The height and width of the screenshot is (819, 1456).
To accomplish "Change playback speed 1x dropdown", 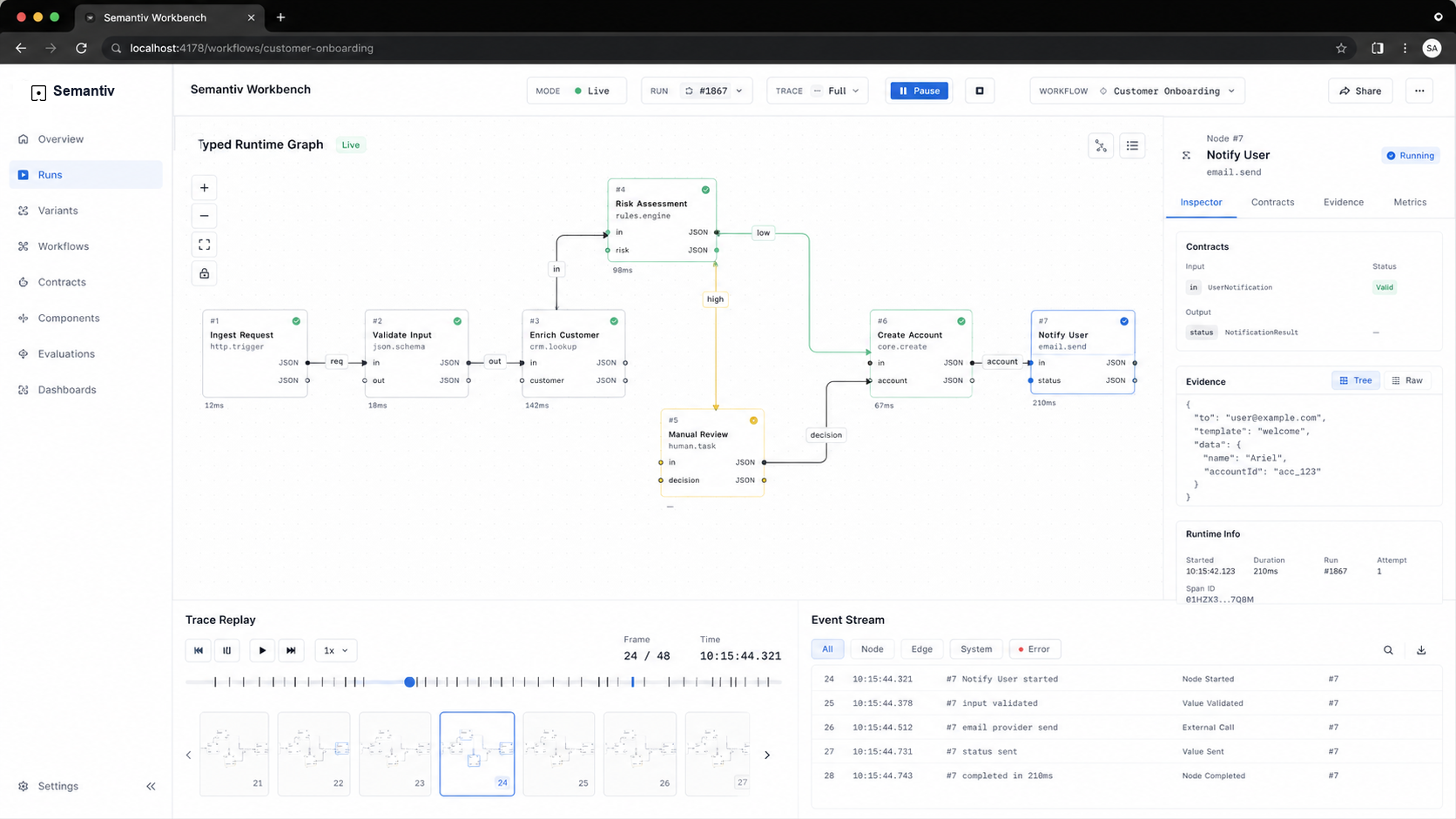I will pos(335,650).
